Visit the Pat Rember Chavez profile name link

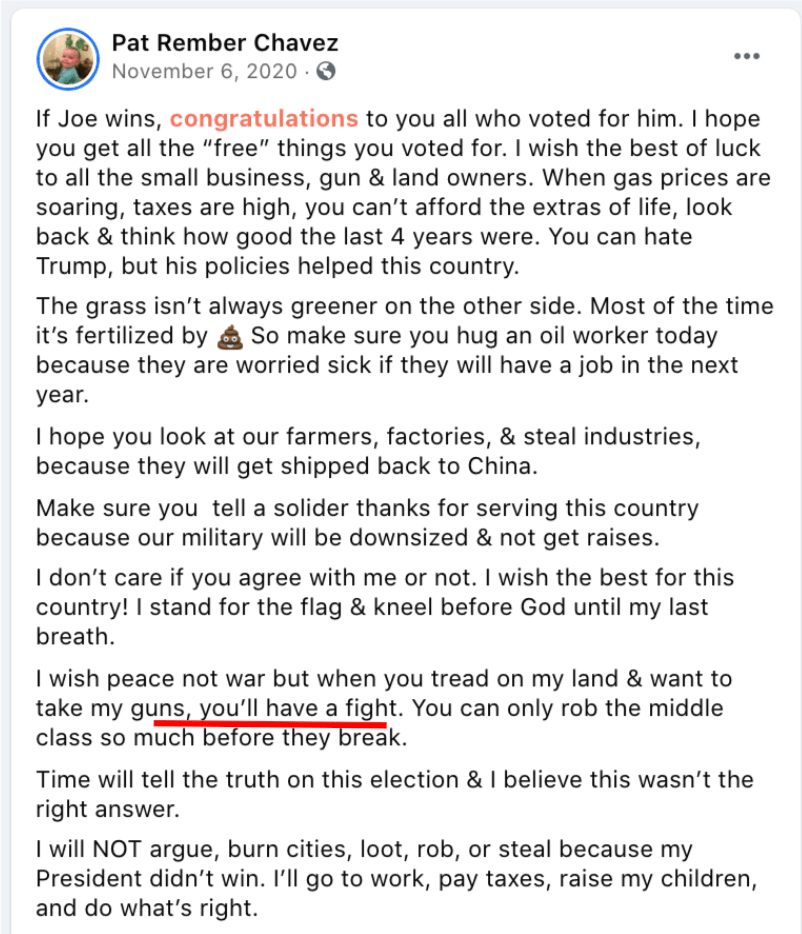(x=225, y=43)
